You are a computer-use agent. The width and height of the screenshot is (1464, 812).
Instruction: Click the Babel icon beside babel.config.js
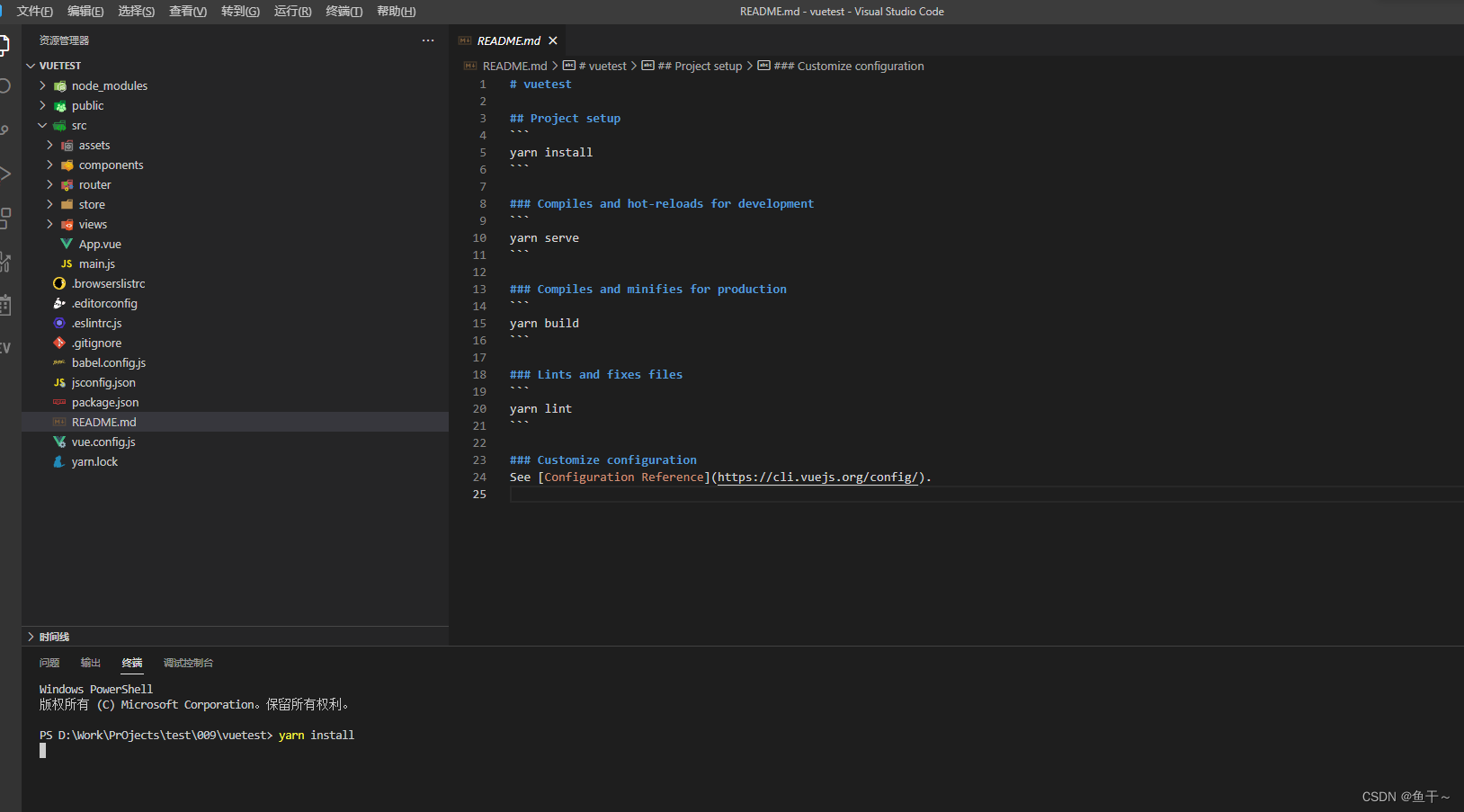tap(59, 362)
